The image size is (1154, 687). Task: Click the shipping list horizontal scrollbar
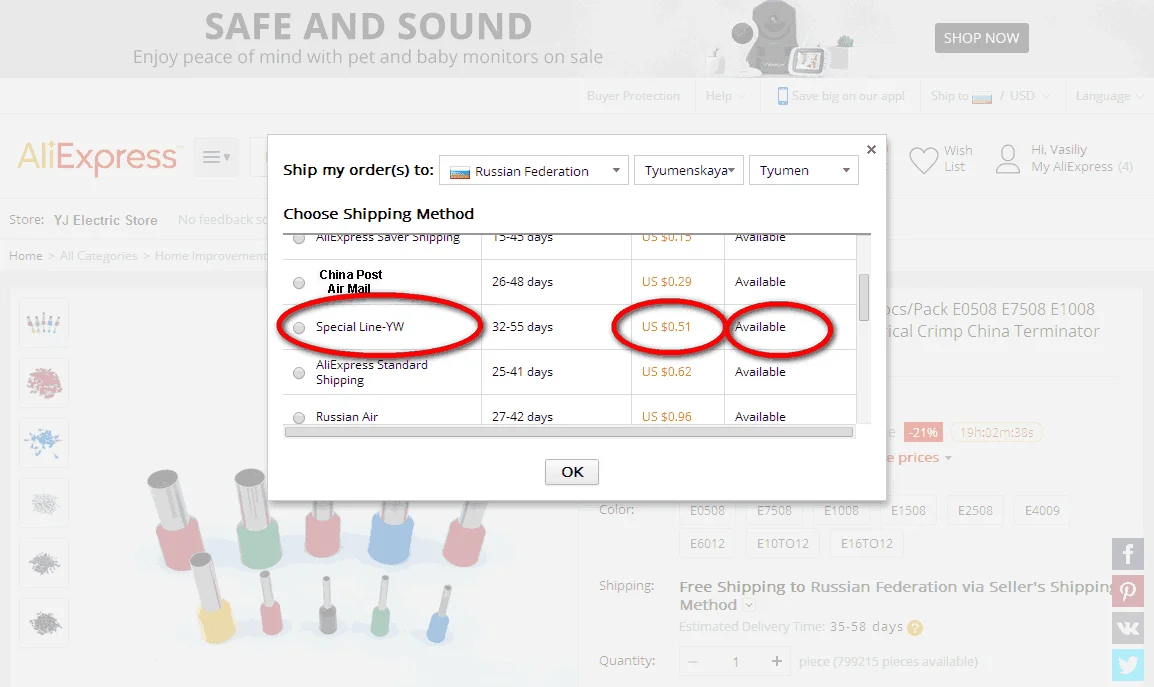tap(569, 432)
